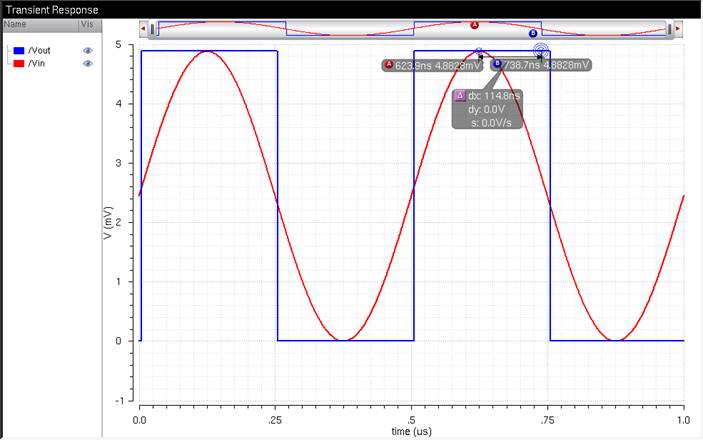Grab right handle of overview zoom range

click(669, 29)
